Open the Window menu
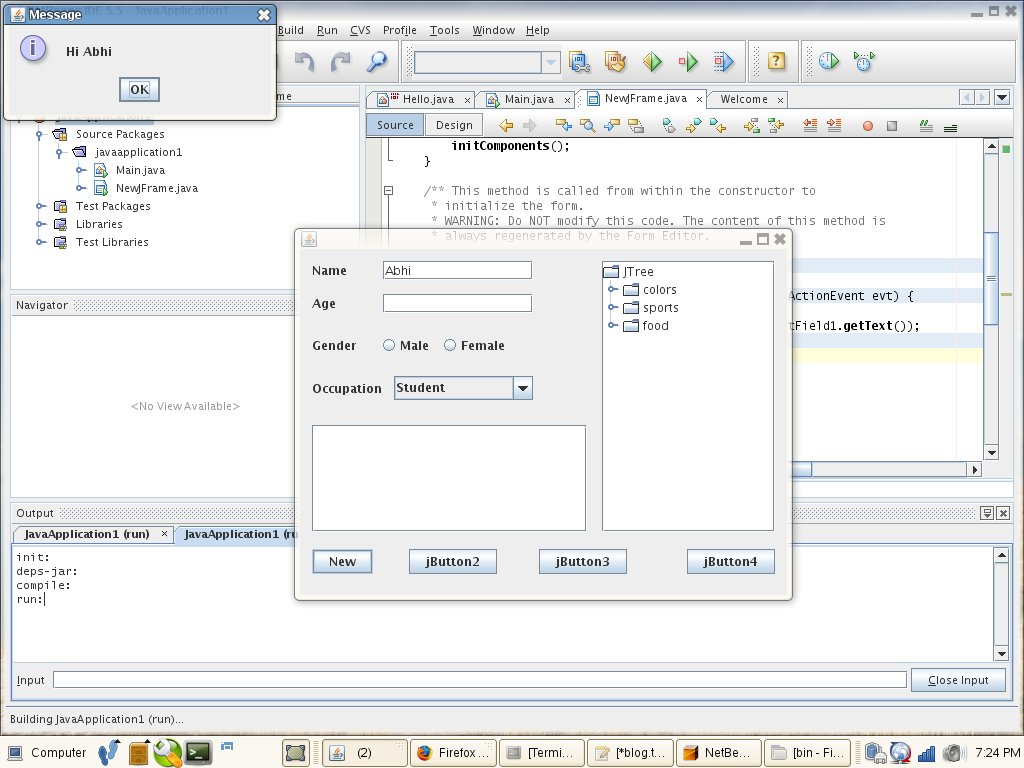The height and width of the screenshot is (768, 1024). click(x=493, y=30)
